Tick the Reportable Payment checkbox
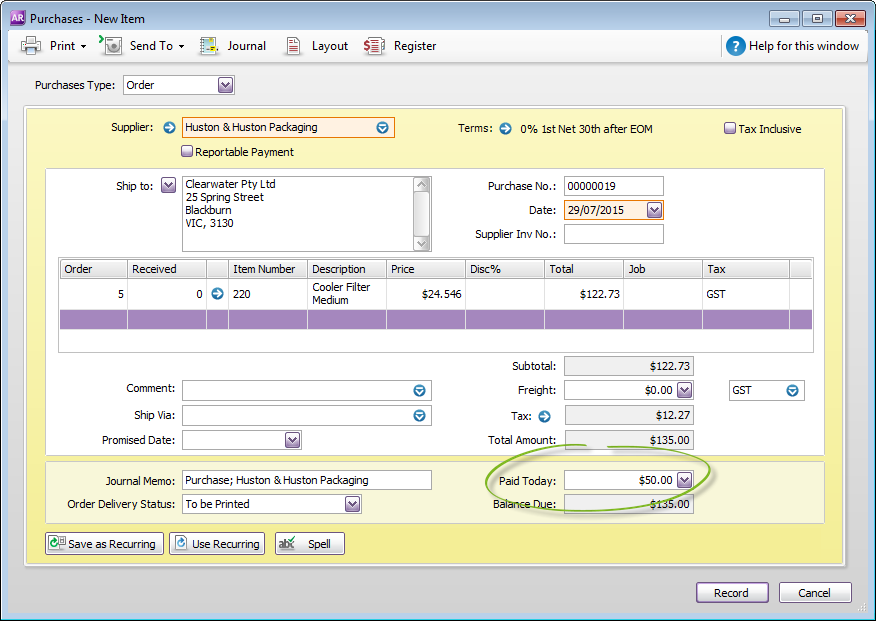The height and width of the screenshot is (621, 876). tap(187, 152)
